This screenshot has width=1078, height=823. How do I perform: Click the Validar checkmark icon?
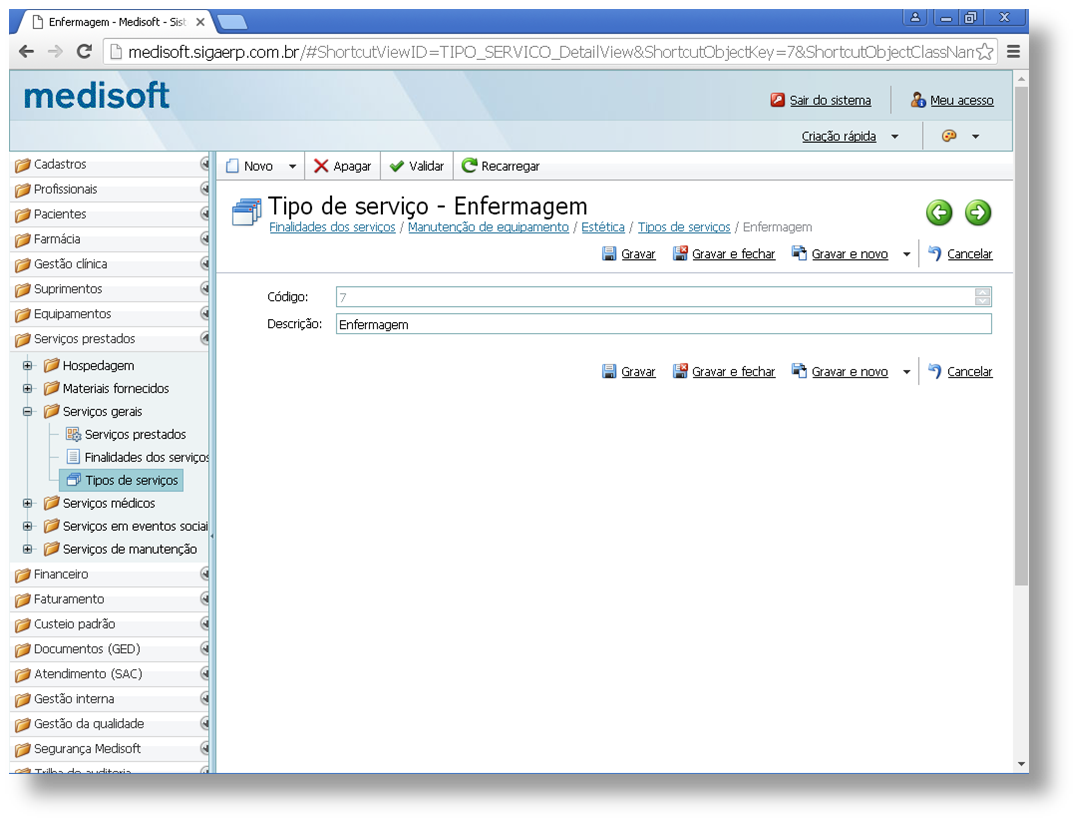coord(397,166)
